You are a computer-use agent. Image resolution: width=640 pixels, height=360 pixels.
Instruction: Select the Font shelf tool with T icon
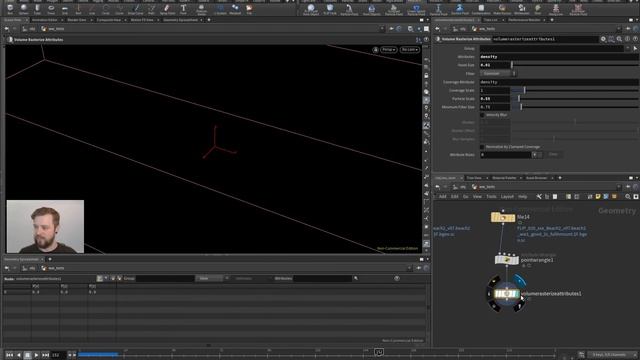[x=183, y=9]
